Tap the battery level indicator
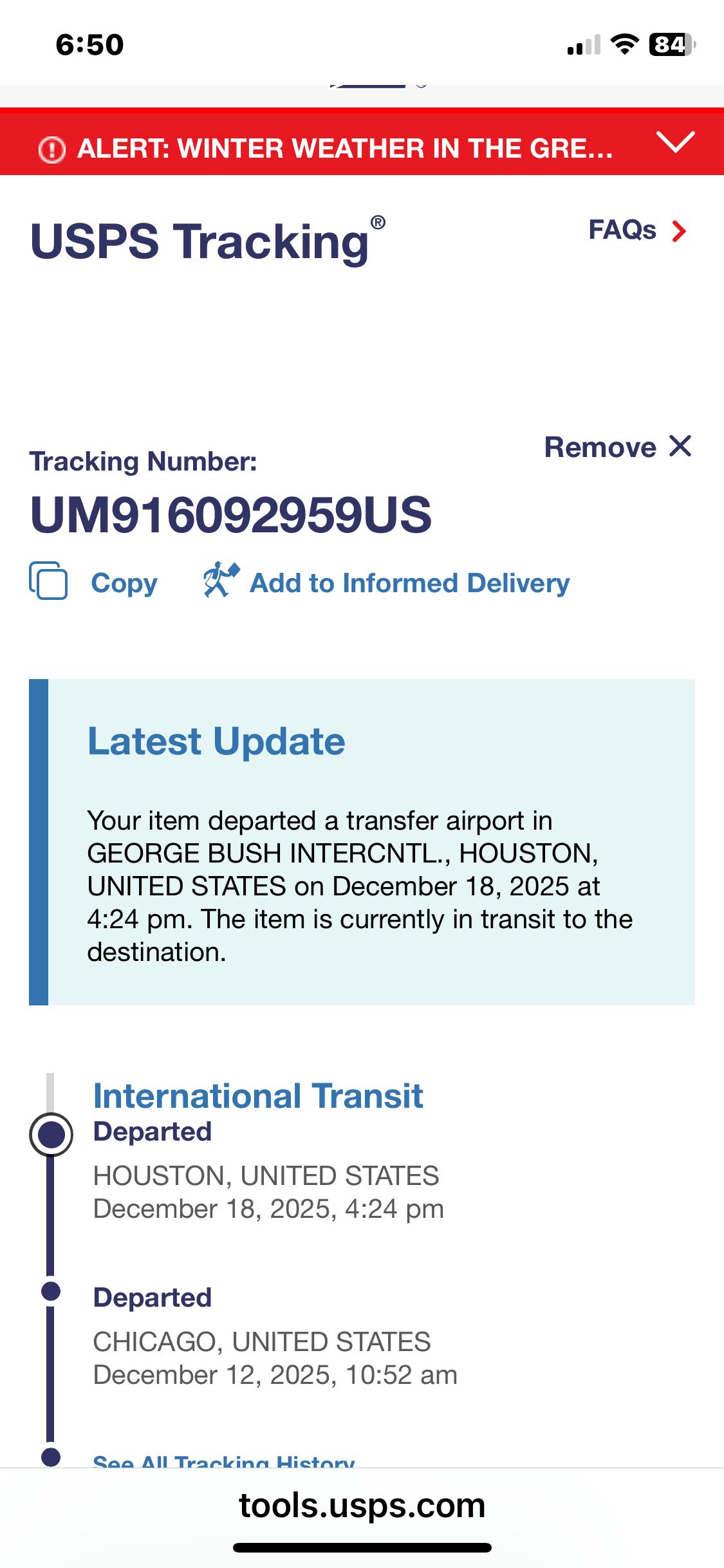 672,44
